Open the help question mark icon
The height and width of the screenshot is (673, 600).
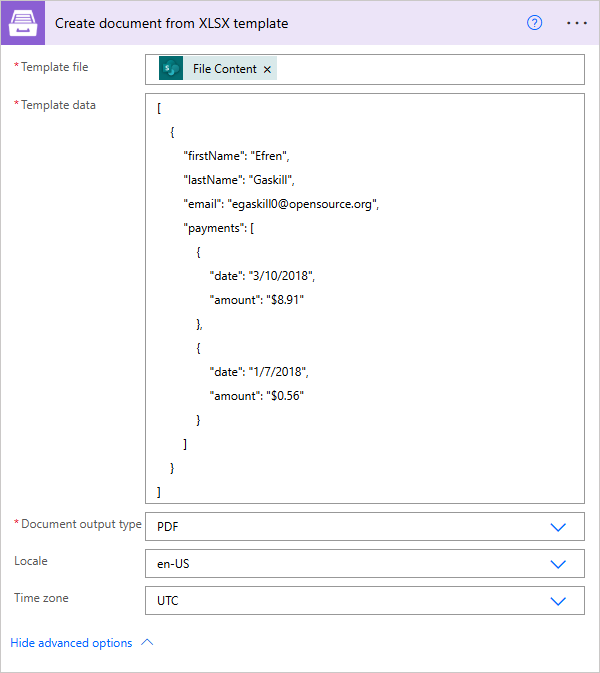tap(534, 23)
